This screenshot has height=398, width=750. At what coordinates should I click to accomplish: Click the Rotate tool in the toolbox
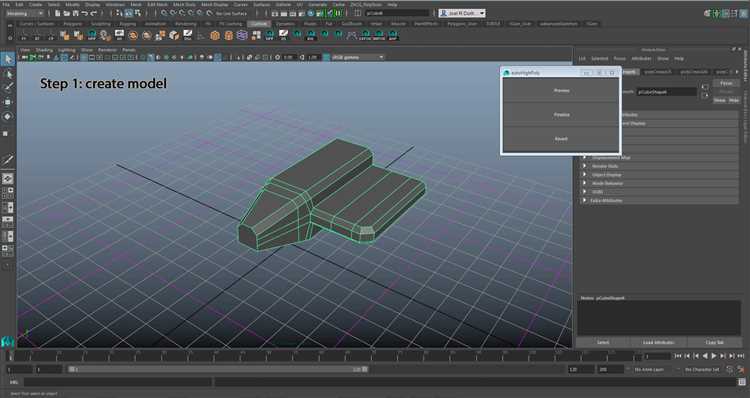tap(8, 116)
